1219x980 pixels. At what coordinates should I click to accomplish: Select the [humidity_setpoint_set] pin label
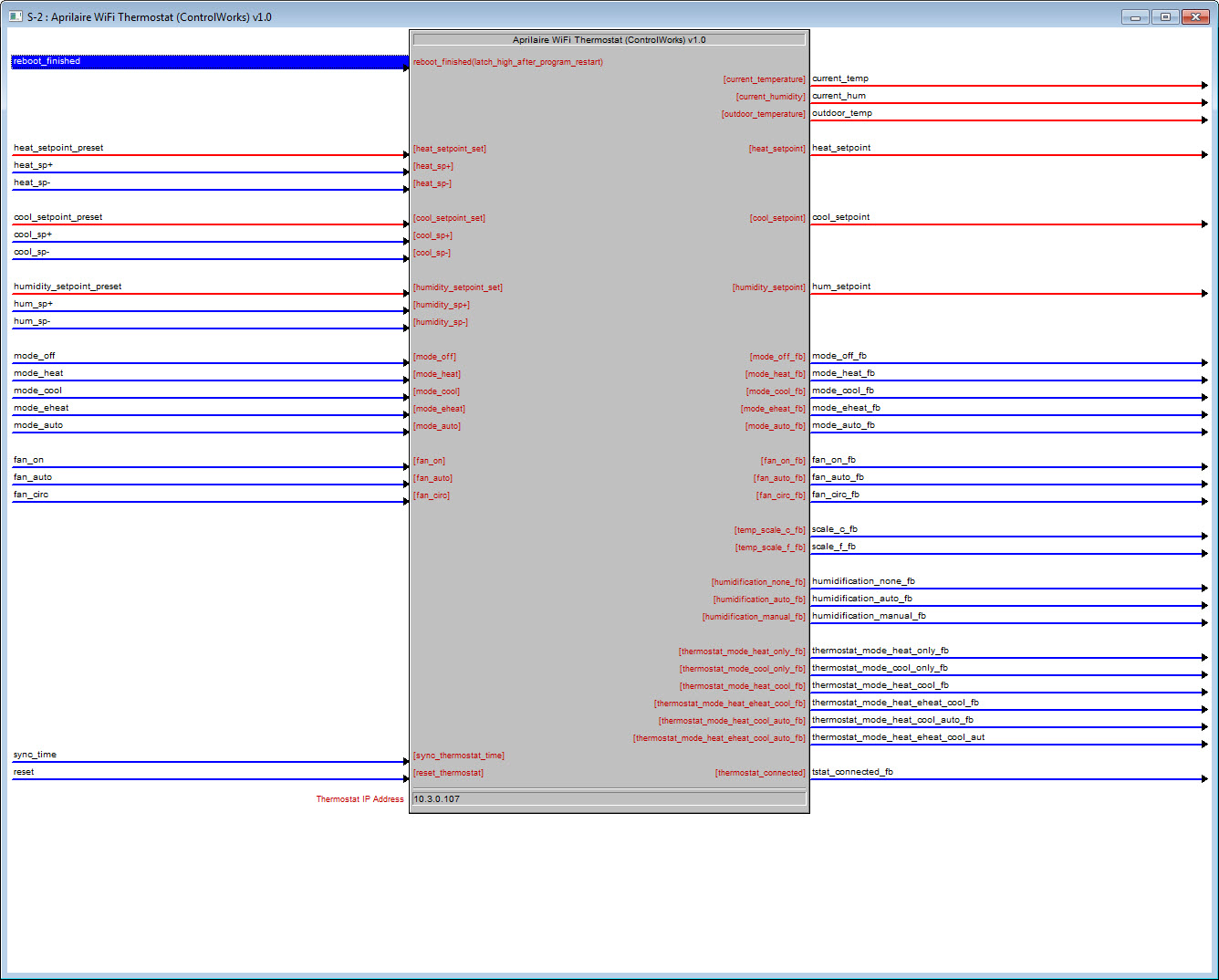click(458, 287)
